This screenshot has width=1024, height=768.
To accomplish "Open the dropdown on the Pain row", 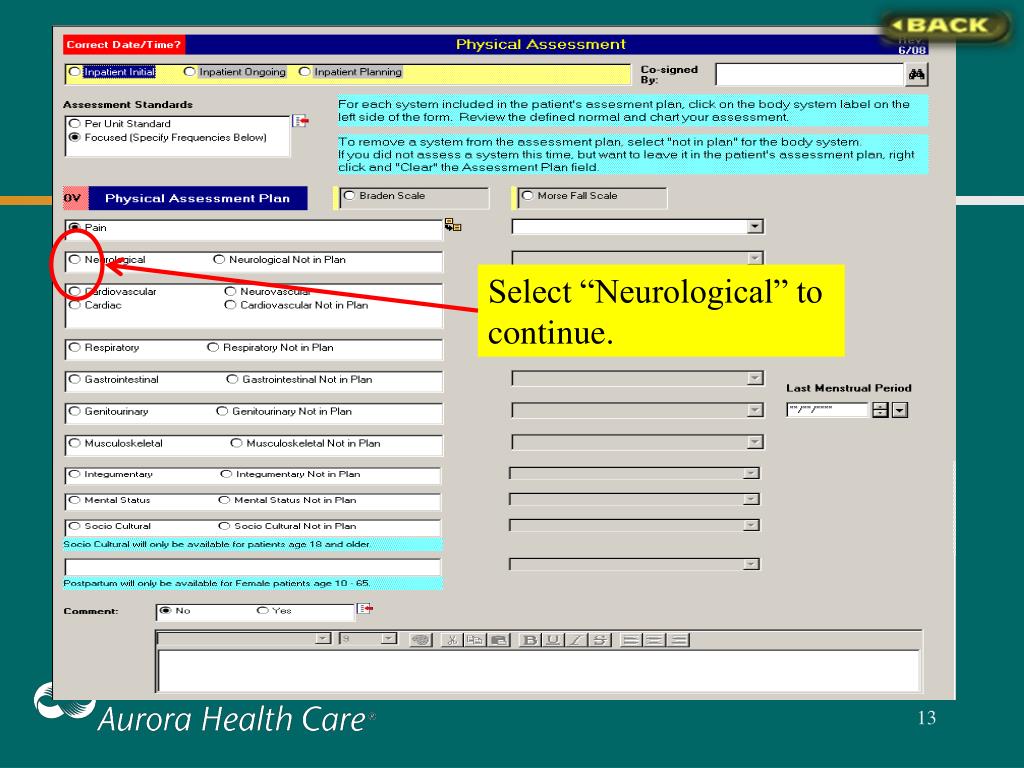I will tap(755, 227).
